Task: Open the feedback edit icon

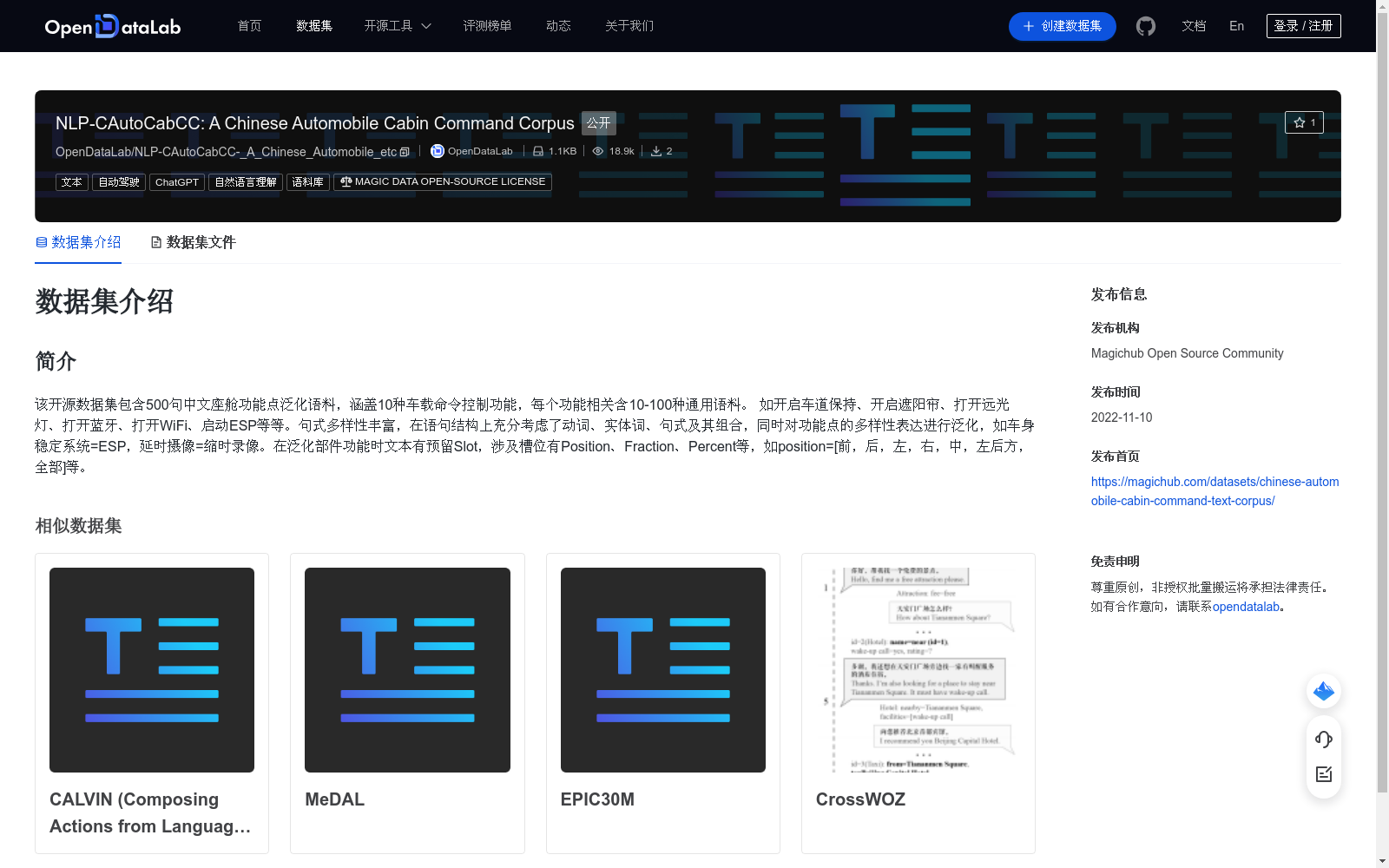Action: [x=1324, y=774]
